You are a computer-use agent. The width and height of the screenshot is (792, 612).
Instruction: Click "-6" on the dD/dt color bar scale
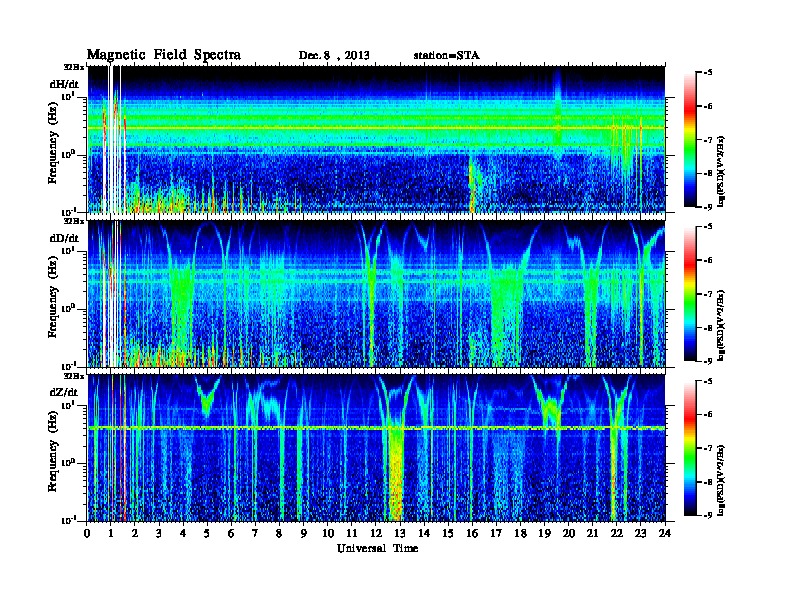click(x=707, y=260)
